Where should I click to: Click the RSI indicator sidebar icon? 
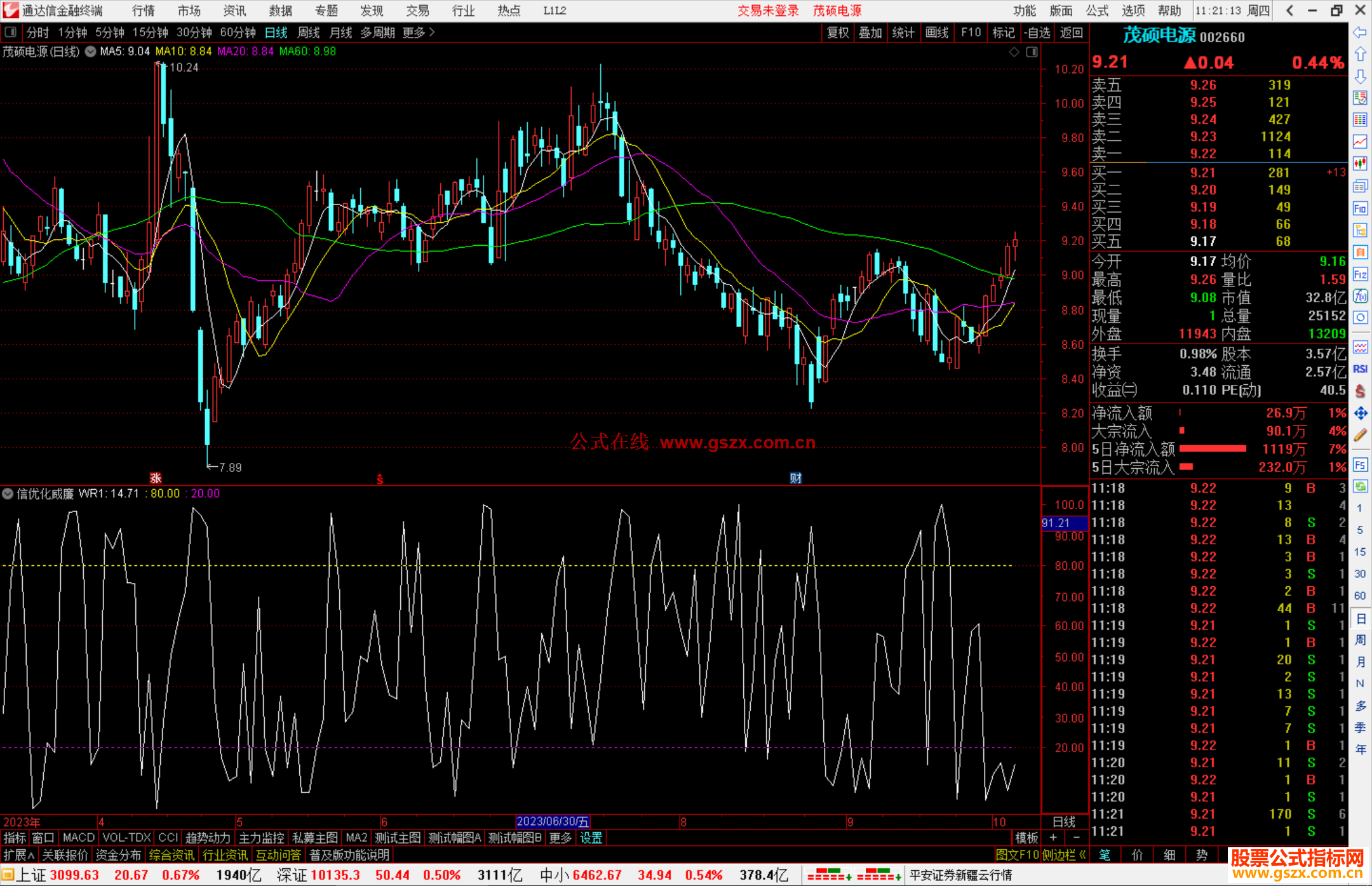point(1360,369)
